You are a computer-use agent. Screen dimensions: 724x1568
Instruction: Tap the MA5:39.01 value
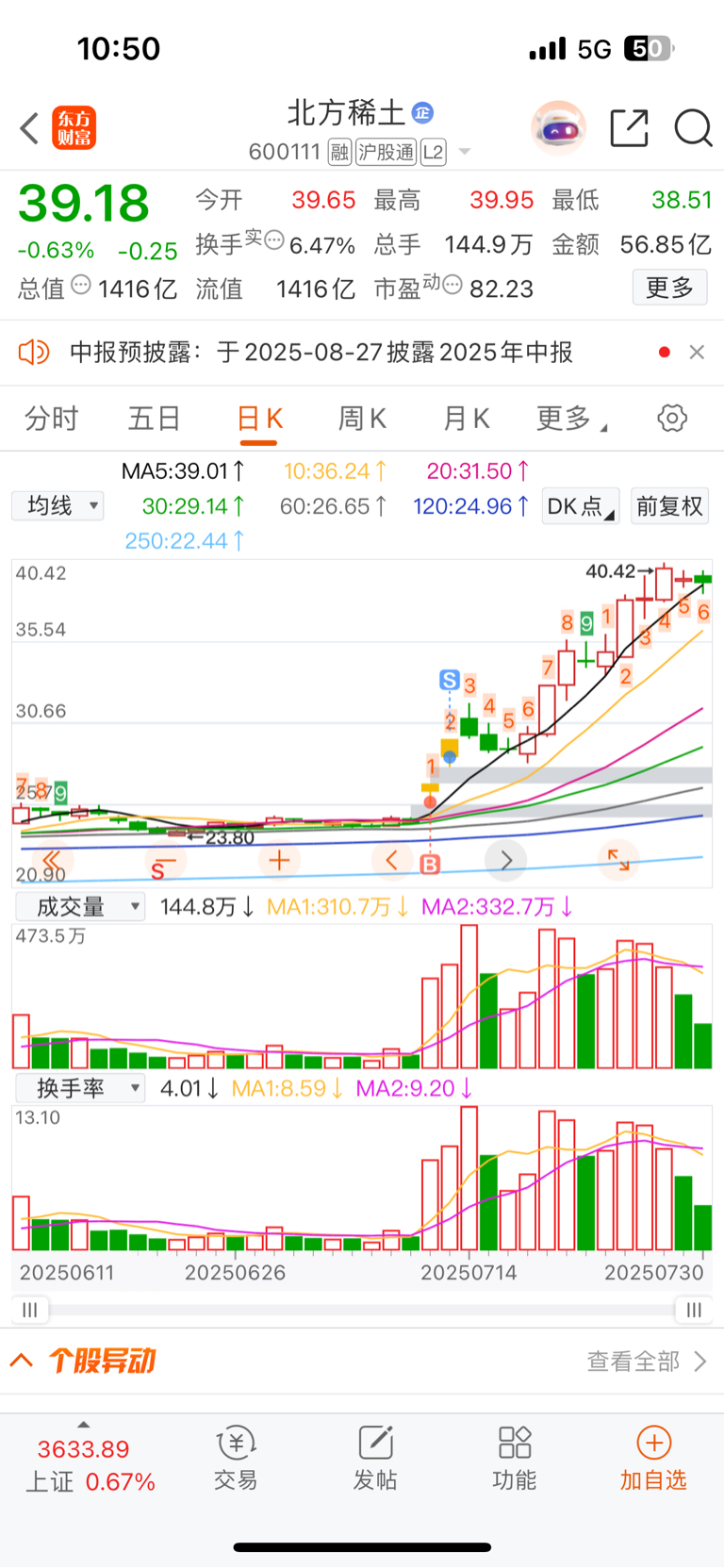pos(184,470)
